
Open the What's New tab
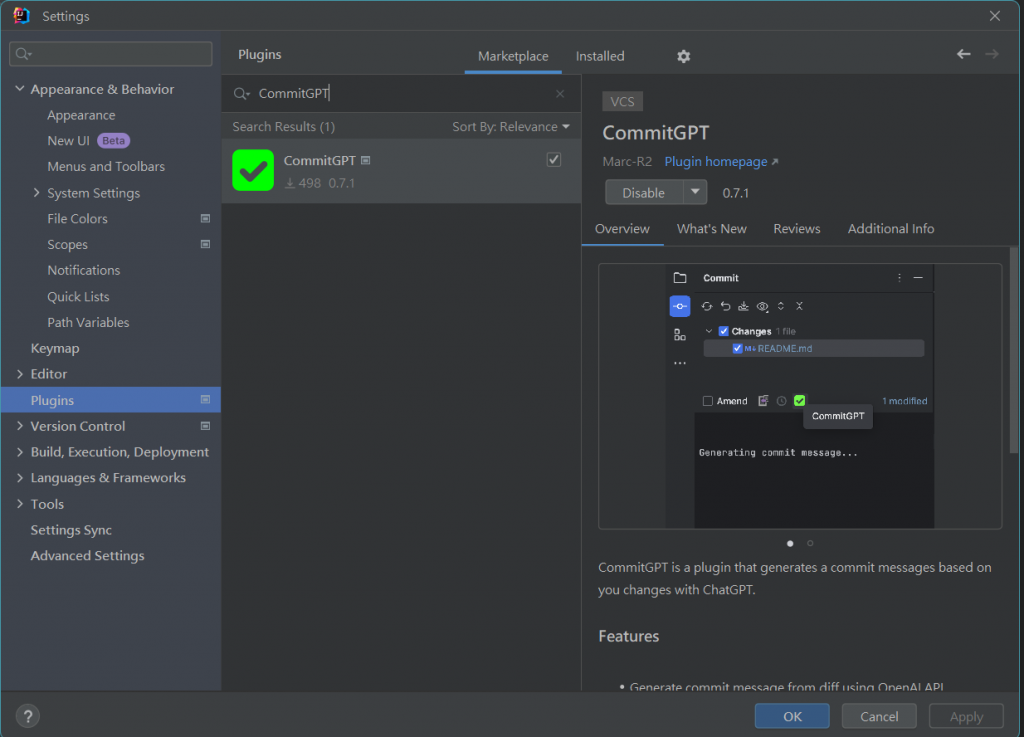coord(711,228)
